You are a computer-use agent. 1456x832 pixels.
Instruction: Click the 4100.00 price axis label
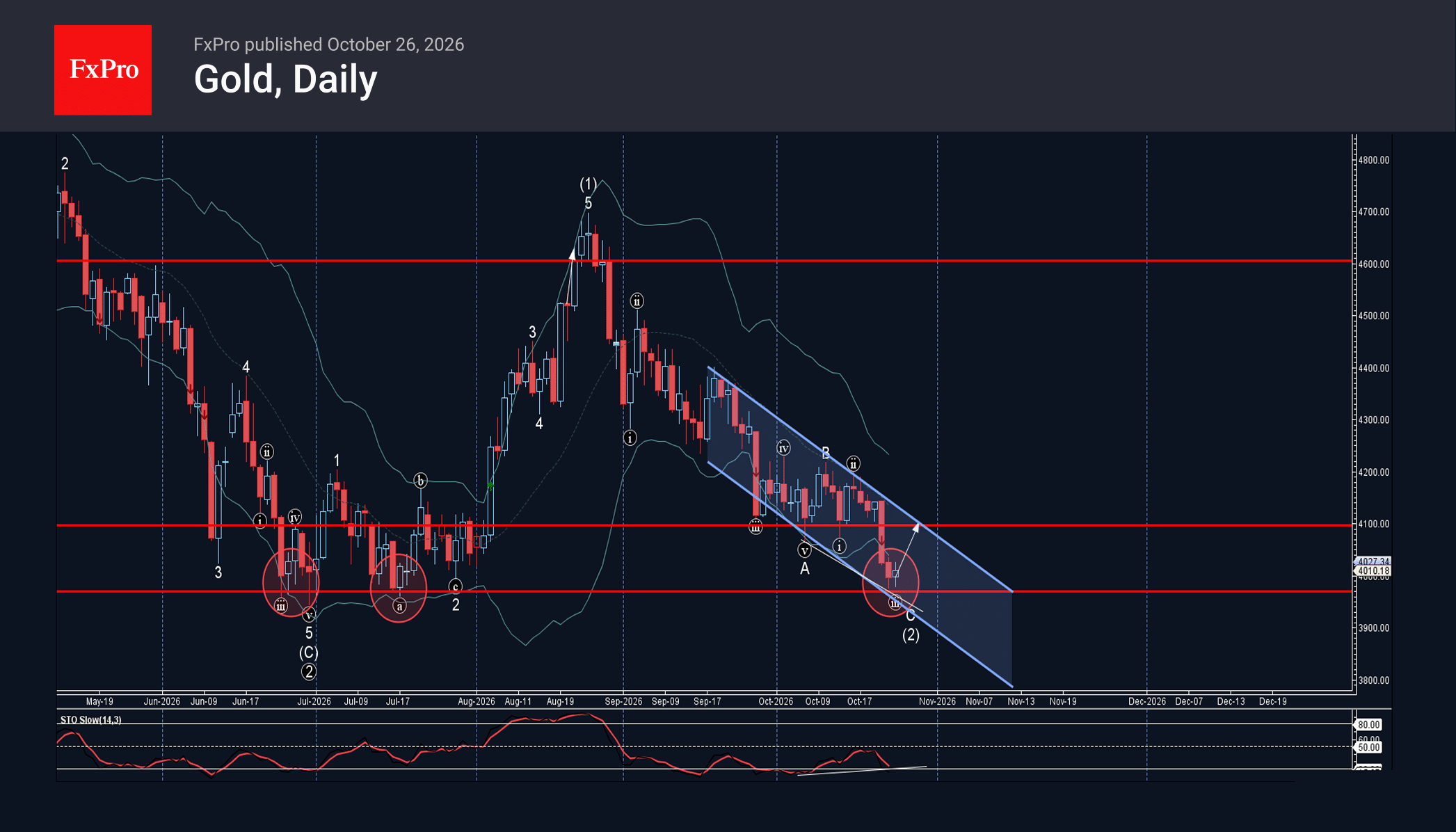(x=1373, y=524)
